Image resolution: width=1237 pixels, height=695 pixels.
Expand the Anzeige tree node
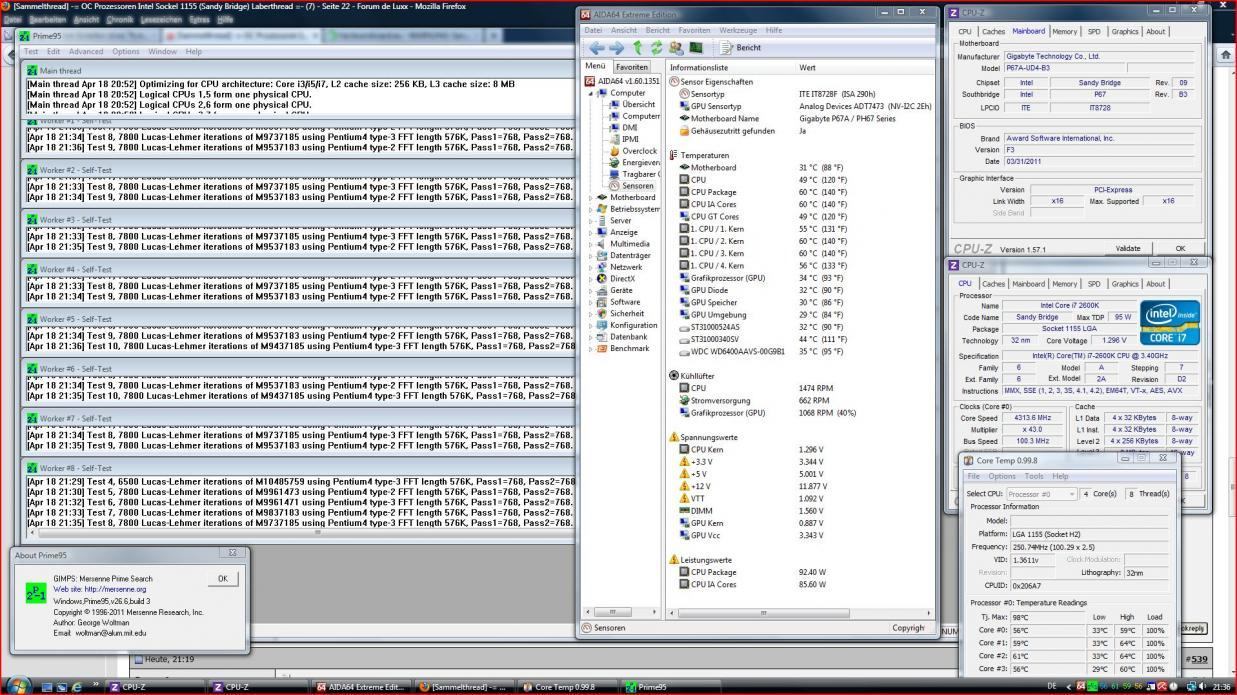click(590, 232)
